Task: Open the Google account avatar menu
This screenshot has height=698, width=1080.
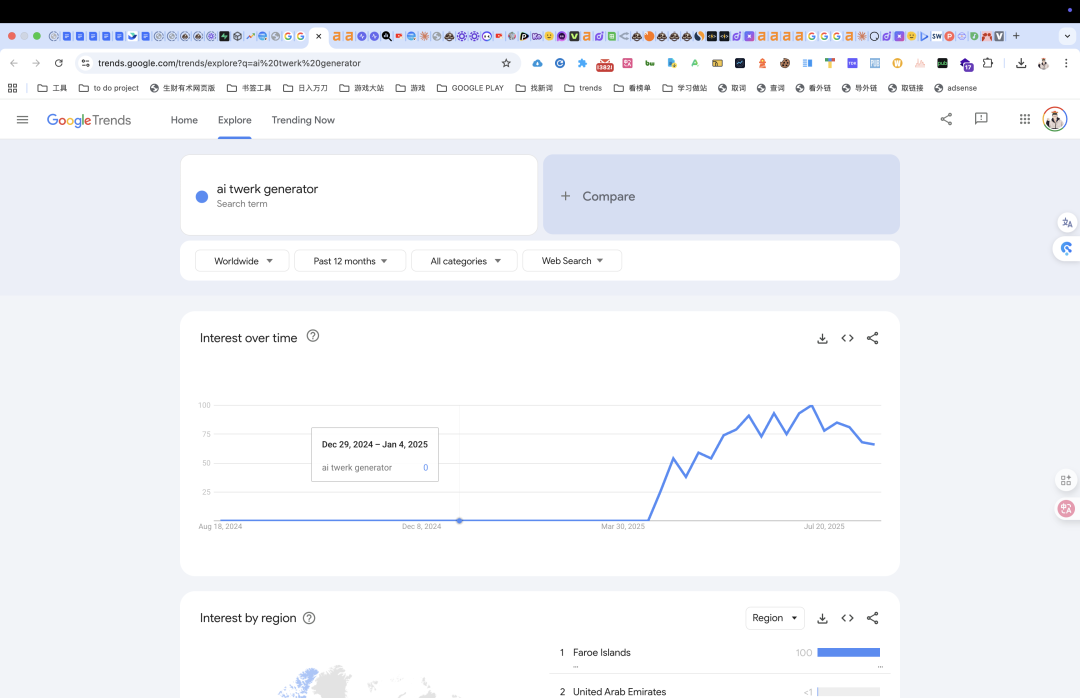Action: [x=1055, y=119]
